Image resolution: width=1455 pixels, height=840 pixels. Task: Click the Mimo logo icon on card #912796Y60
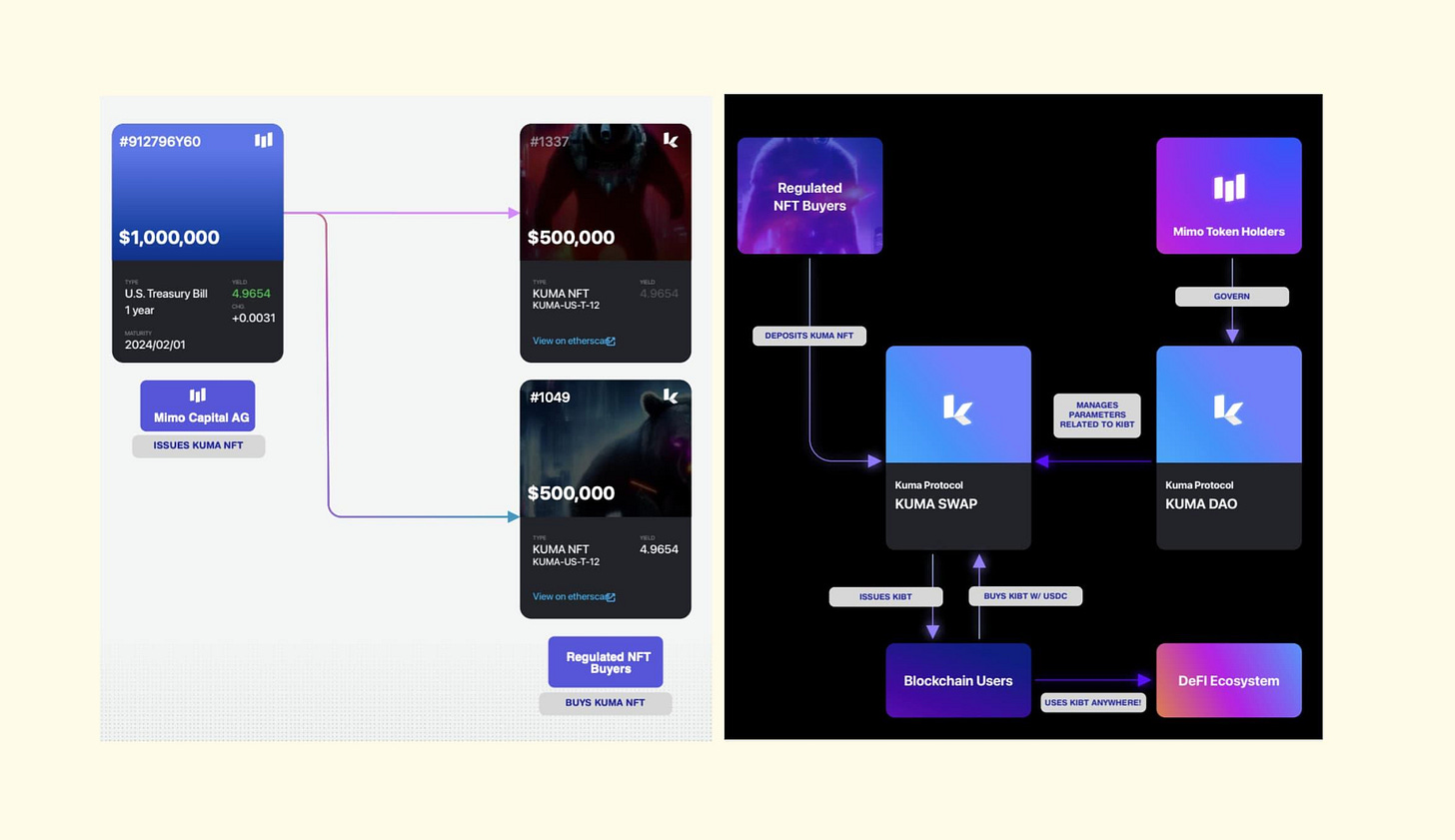(x=264, y=140)
